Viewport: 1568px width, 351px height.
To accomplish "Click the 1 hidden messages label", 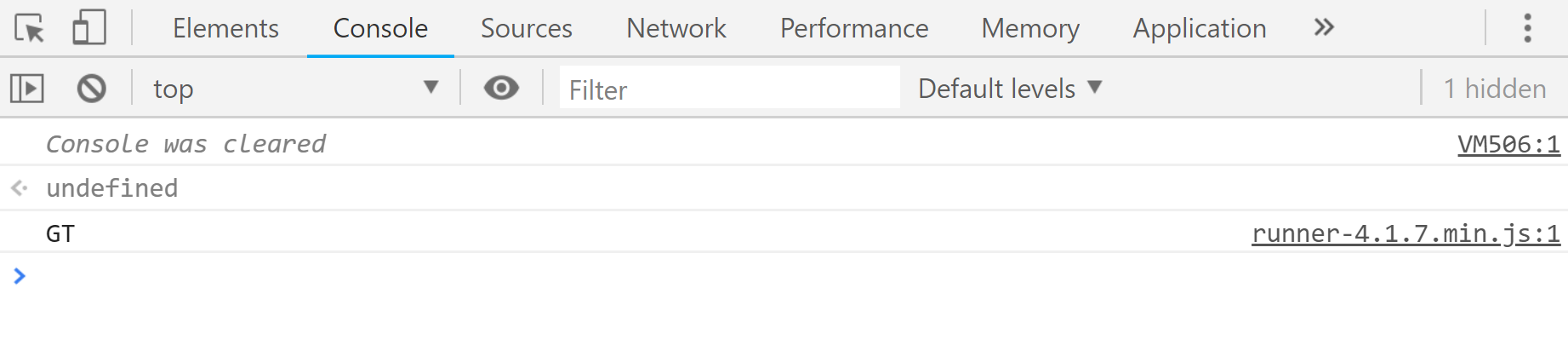I will (1495, 88).
